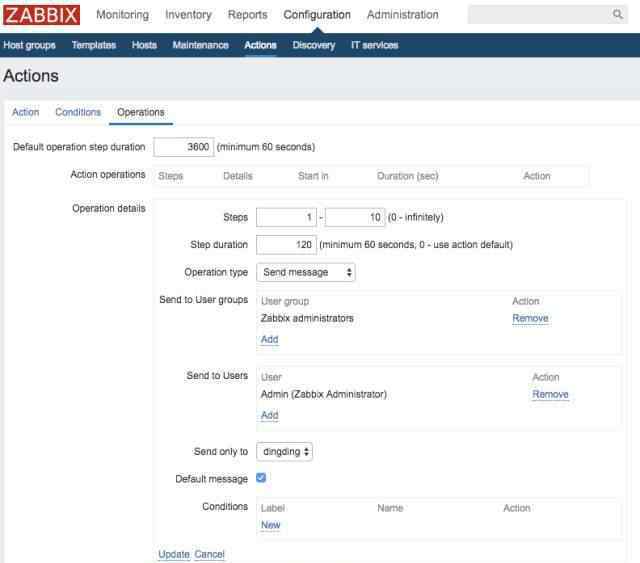Click New under Conditions
The width and height of the screenshot is (640, 563).
click(x=271, y=525)
